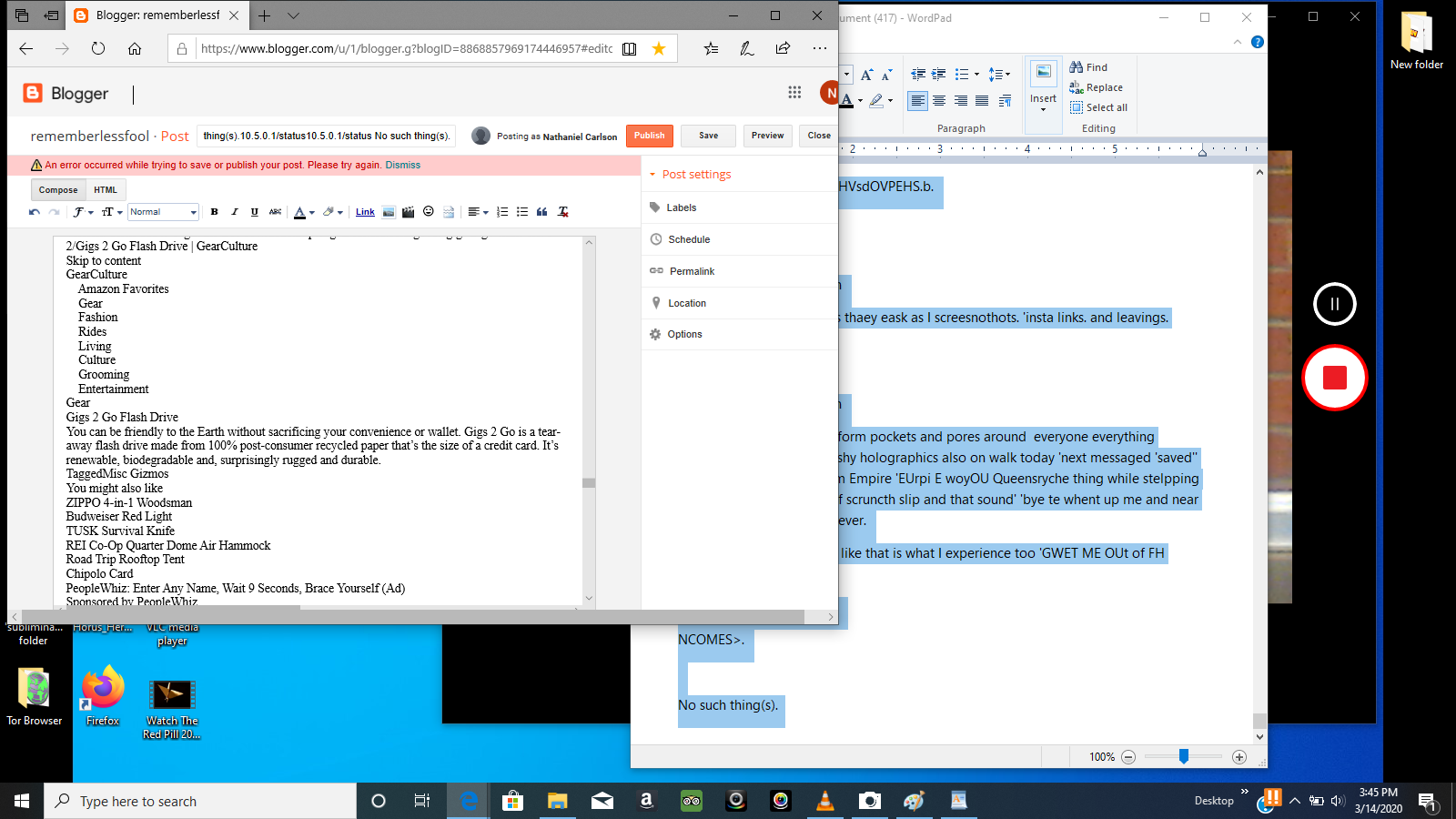Save the Blogger post draft
This screenshot has height=819, width=1456.
pos(709,136)
